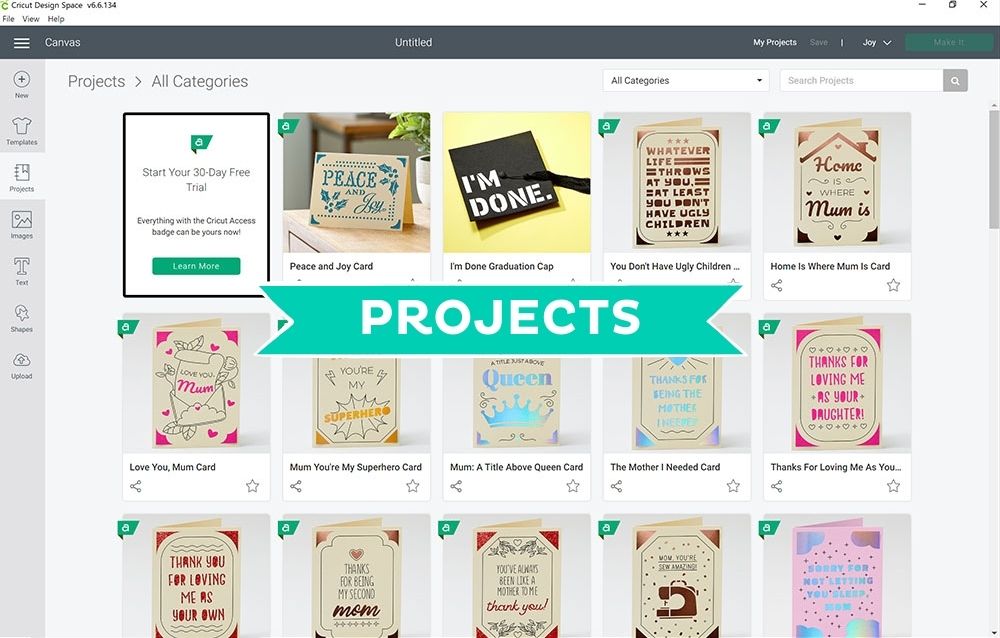This screenshot has width=1000, height=638.
Task: Open the hamburger menu
Action: (22, 43)
